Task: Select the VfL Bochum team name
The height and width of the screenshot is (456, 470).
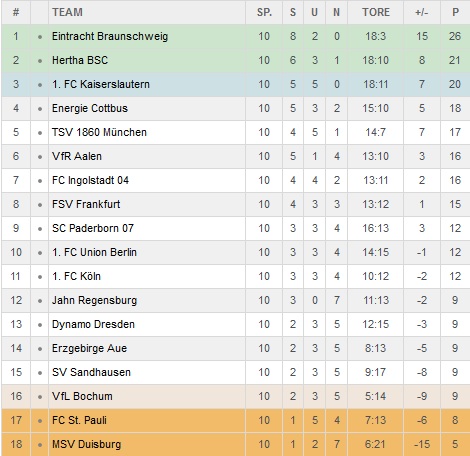Action: pos(82,396)
